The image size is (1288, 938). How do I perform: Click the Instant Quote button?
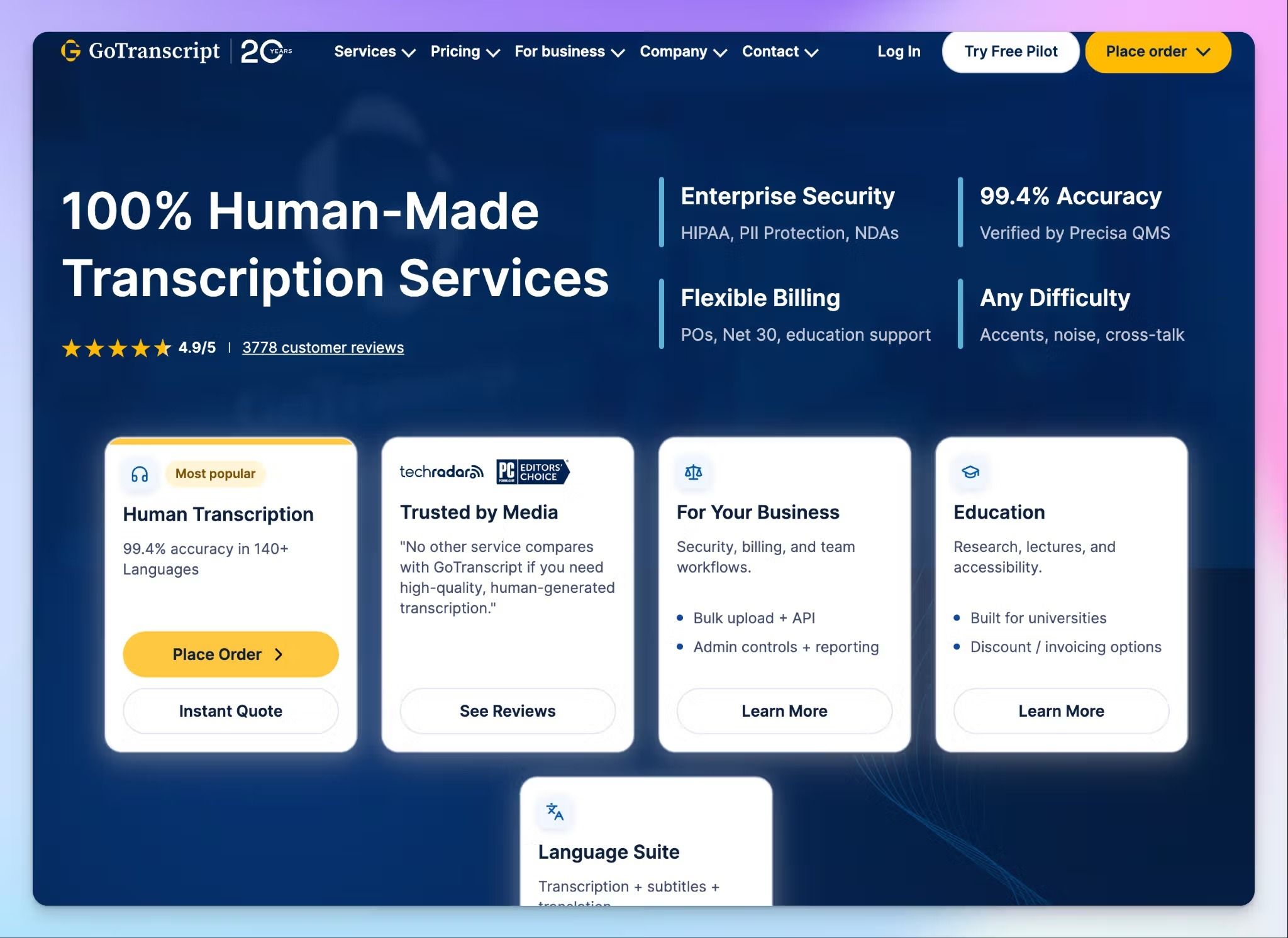231,711
